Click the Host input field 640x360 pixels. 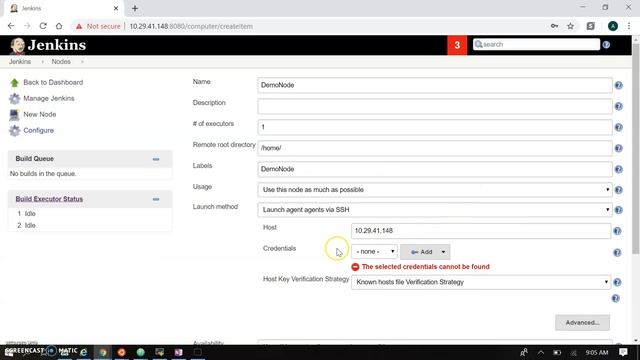[481, 231]
